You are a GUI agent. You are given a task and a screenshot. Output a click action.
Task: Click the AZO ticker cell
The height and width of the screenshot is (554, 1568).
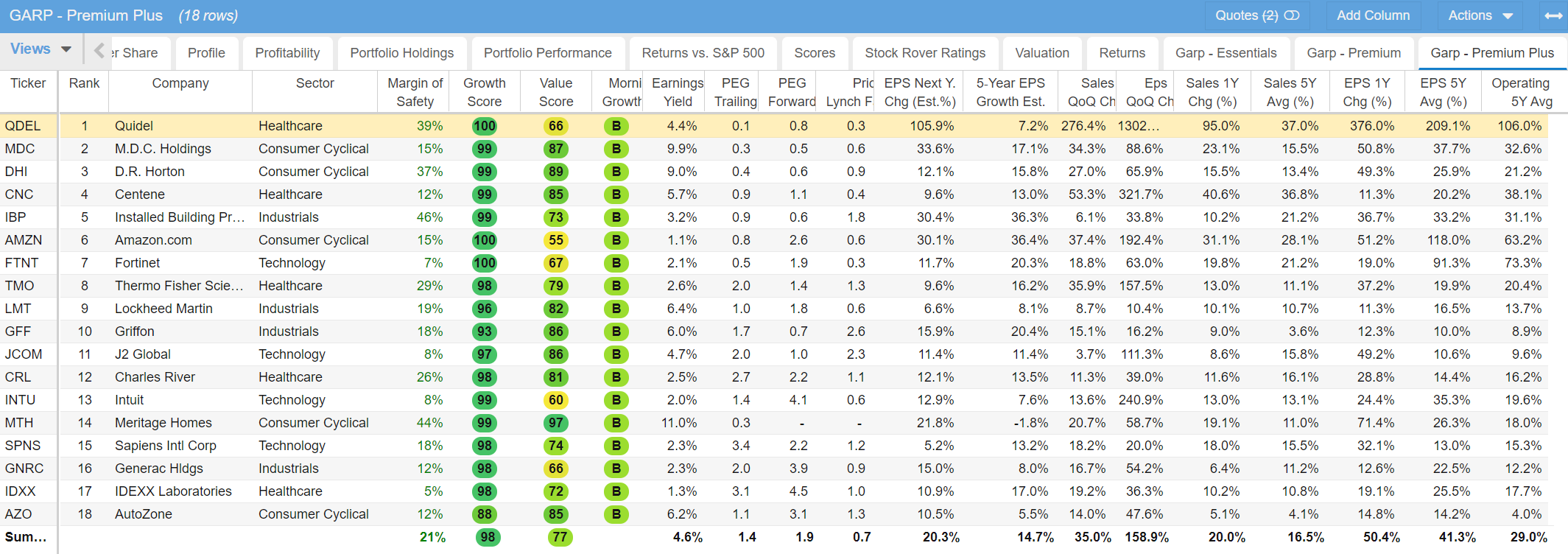click(x=18, y=514)
